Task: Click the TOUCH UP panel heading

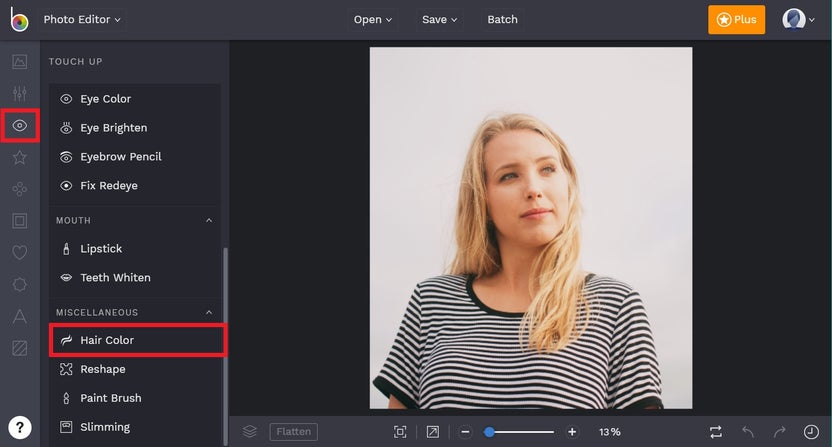Action: 75,62
